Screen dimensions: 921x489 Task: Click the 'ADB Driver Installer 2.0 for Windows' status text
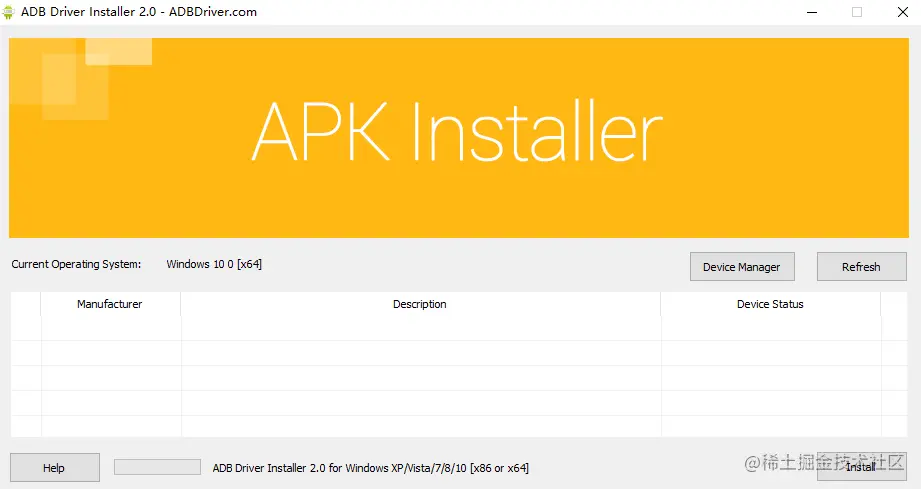pyautogui.click(x=371, y=468)
